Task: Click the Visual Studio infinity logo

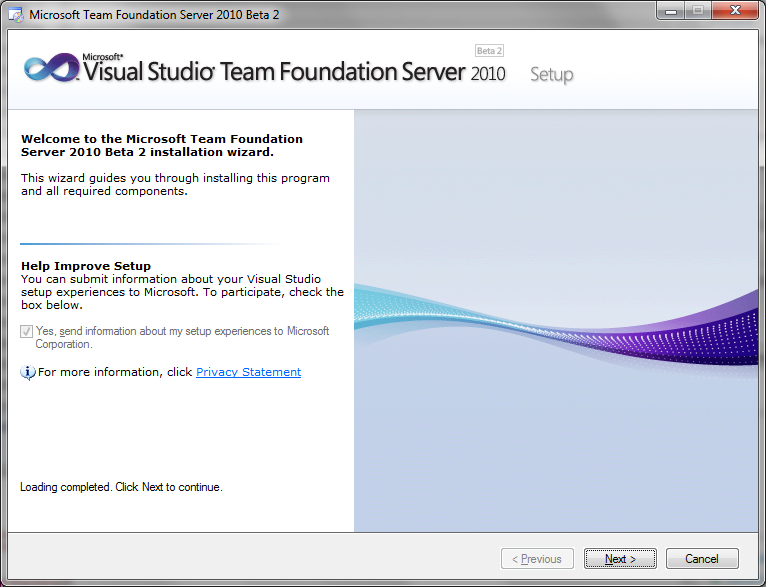Action: 51,68
